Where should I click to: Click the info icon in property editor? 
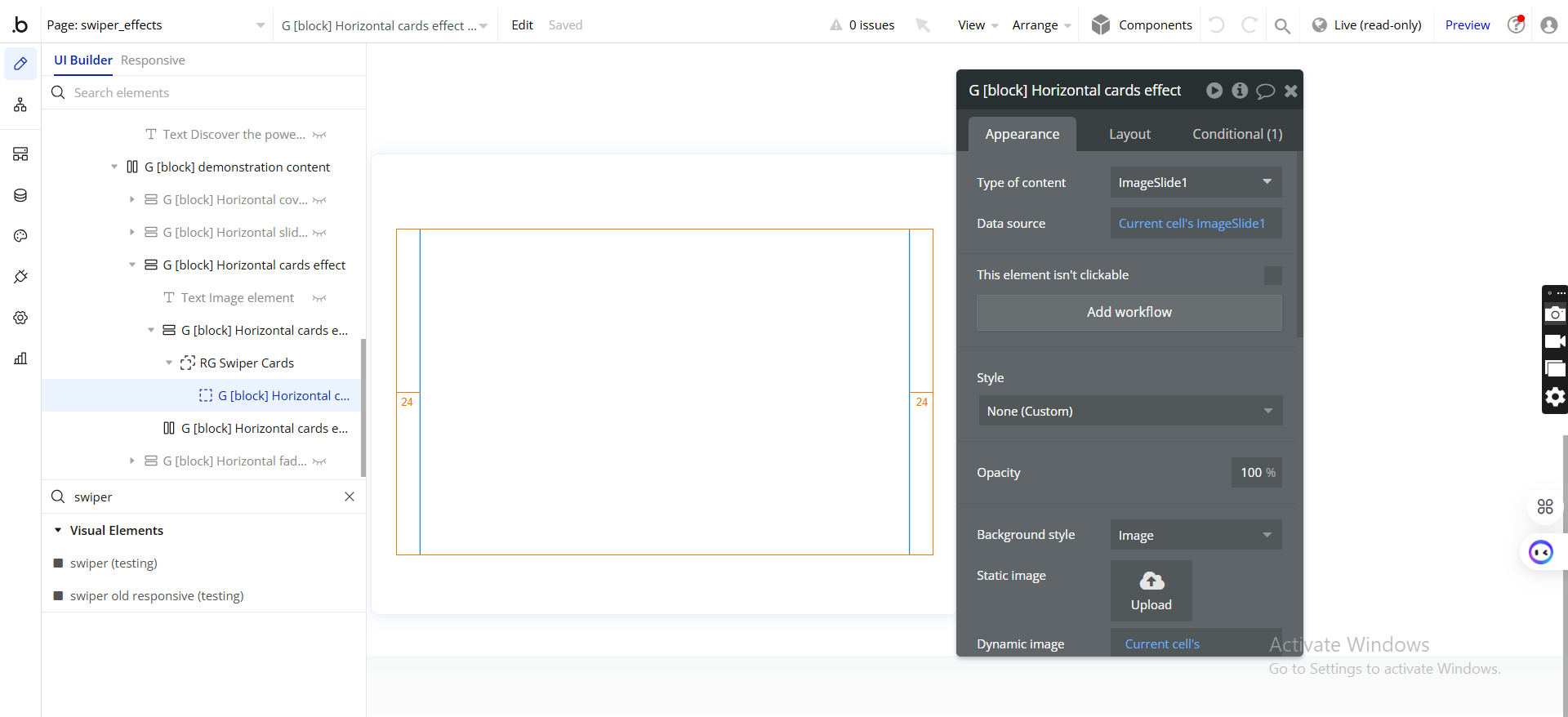(x=1240, y=91)
